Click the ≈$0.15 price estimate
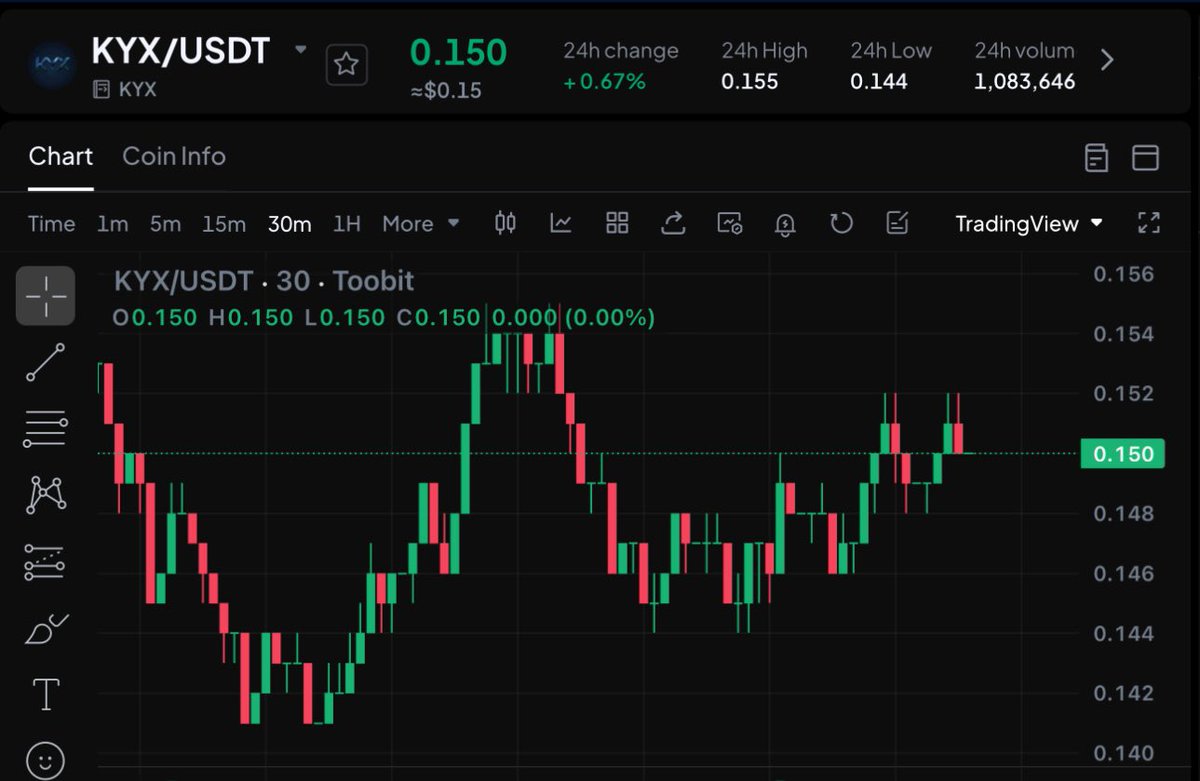Screen dimensions: 1200x781 (446, 91)
